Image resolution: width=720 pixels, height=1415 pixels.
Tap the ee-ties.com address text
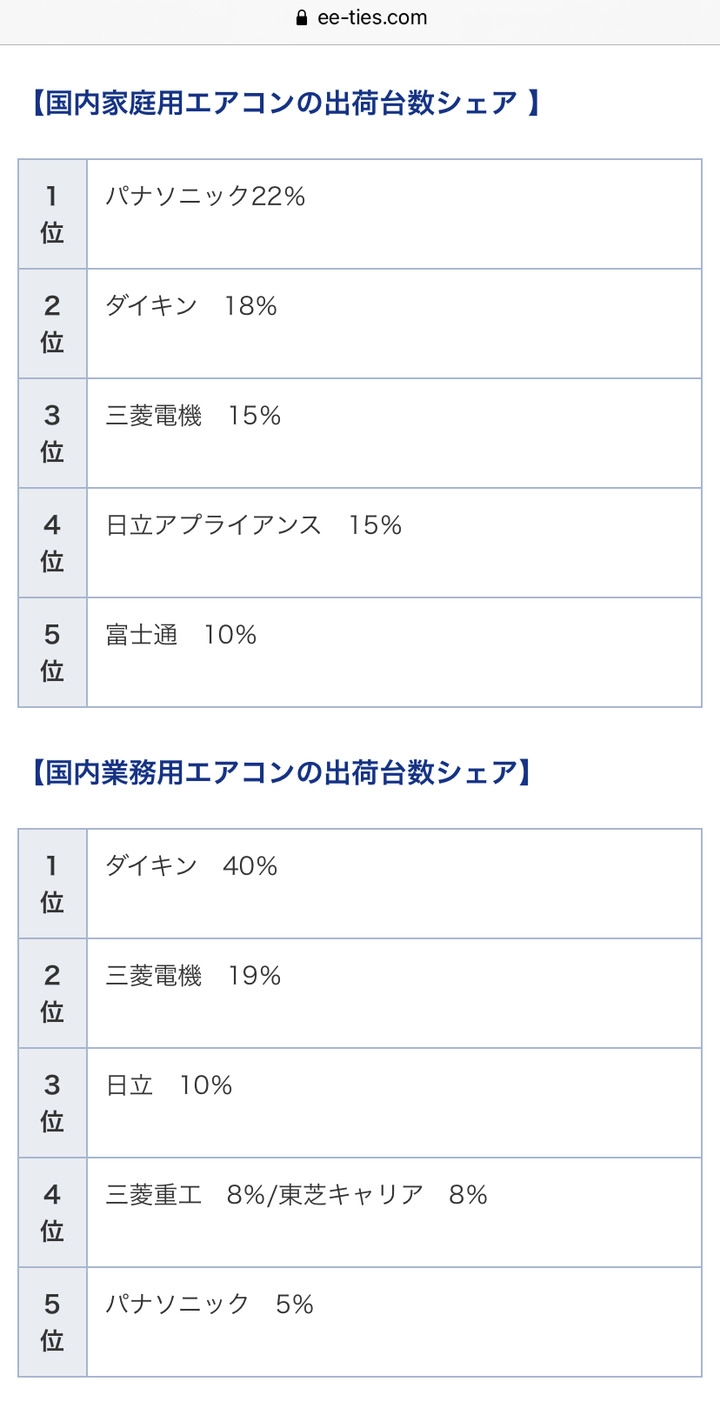(x=370, y=18)
